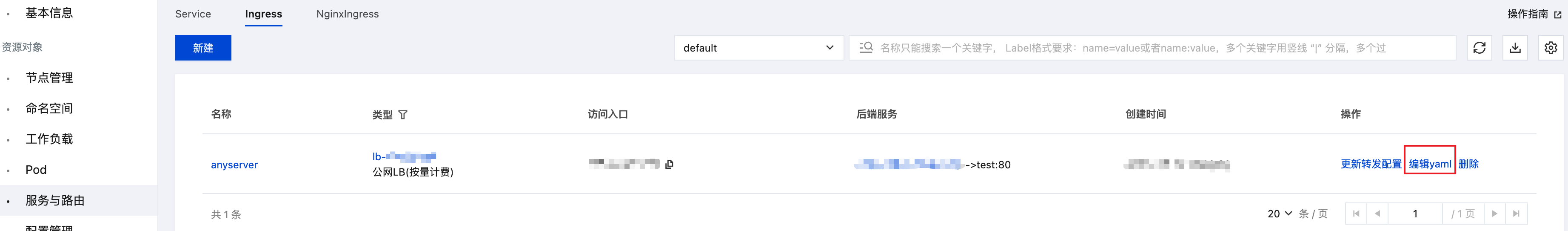1568x231 pixels.
Task: Open 工作负载 in the sidebar
Action: (x=49, y=139)
